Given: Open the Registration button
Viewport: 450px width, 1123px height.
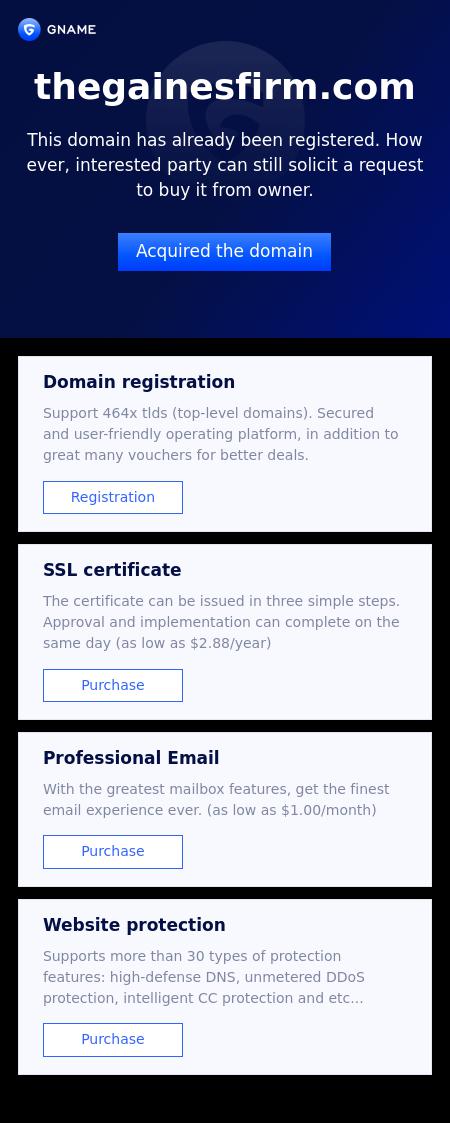Looking at the screenshot, I should [x=112, y=497].
